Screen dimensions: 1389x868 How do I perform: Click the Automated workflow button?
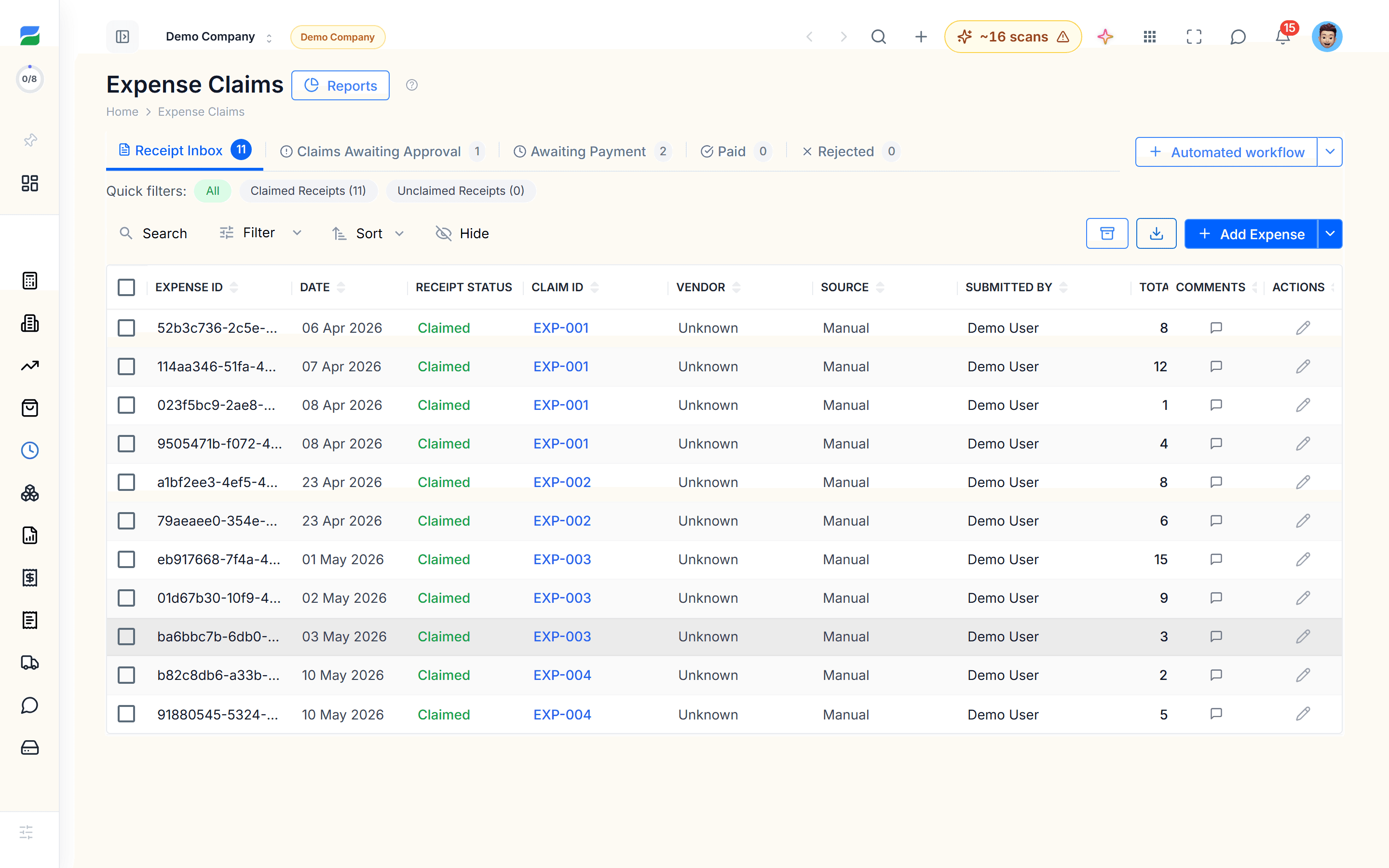click(x=1226, y=151)
